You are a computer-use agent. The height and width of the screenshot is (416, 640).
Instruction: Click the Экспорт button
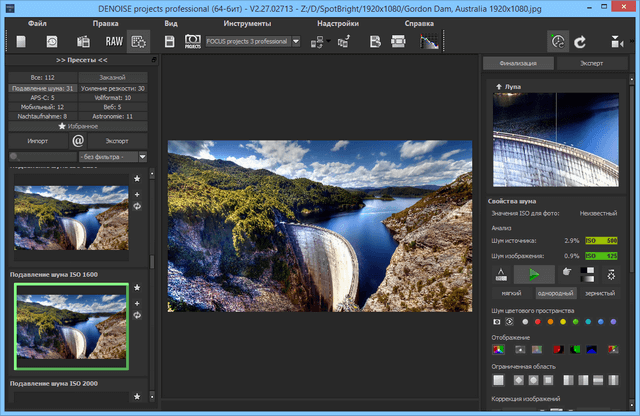117,141
